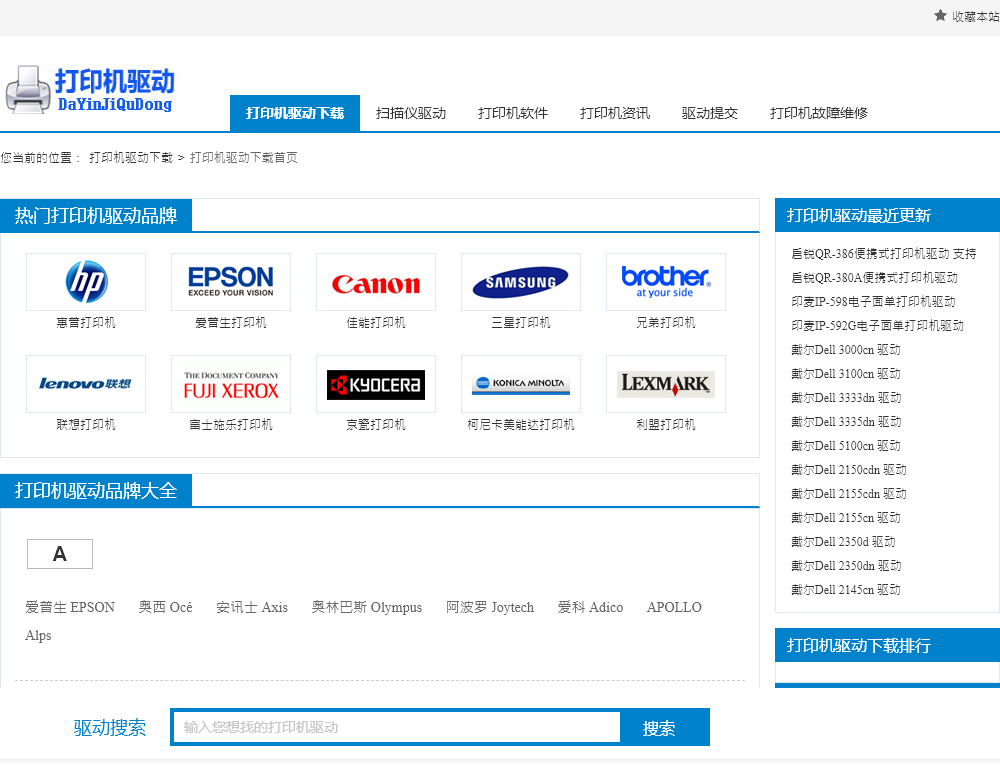The height and width of the screenshot is (768, 1000).
Task: Open the Lexmark logo tile
Action: coord(666,384)
